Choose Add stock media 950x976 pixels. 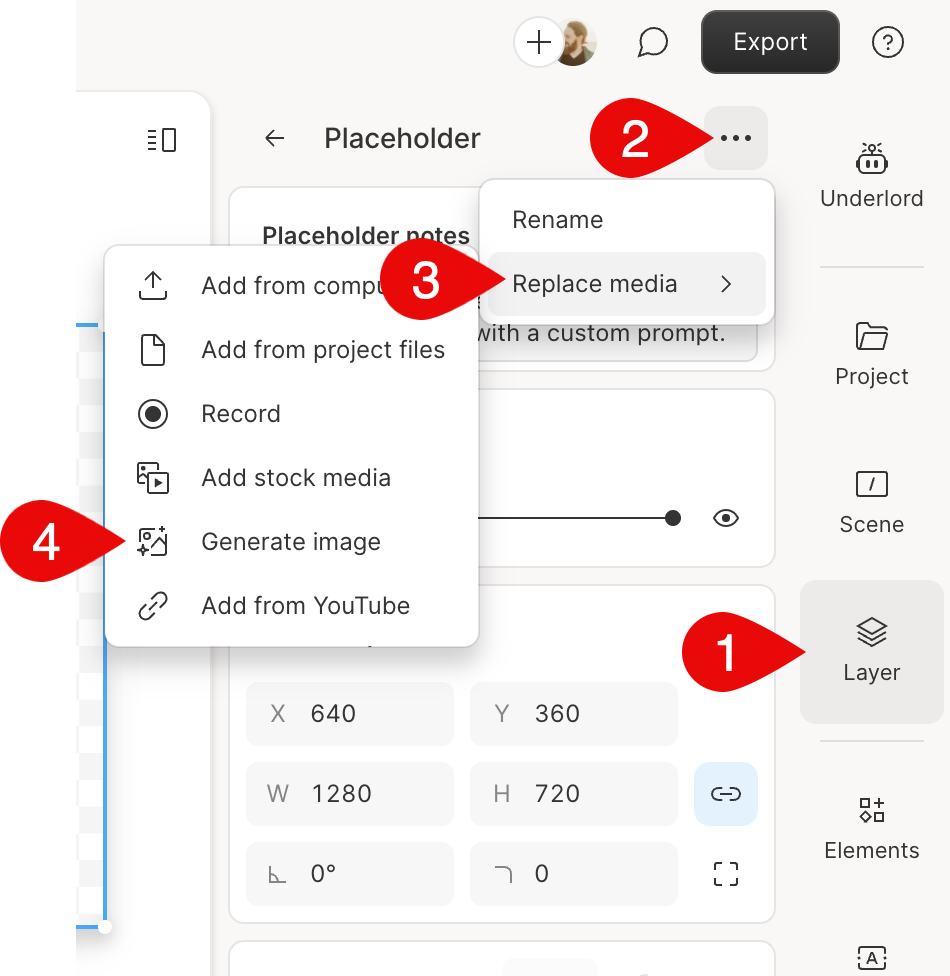tap(291, 478)
